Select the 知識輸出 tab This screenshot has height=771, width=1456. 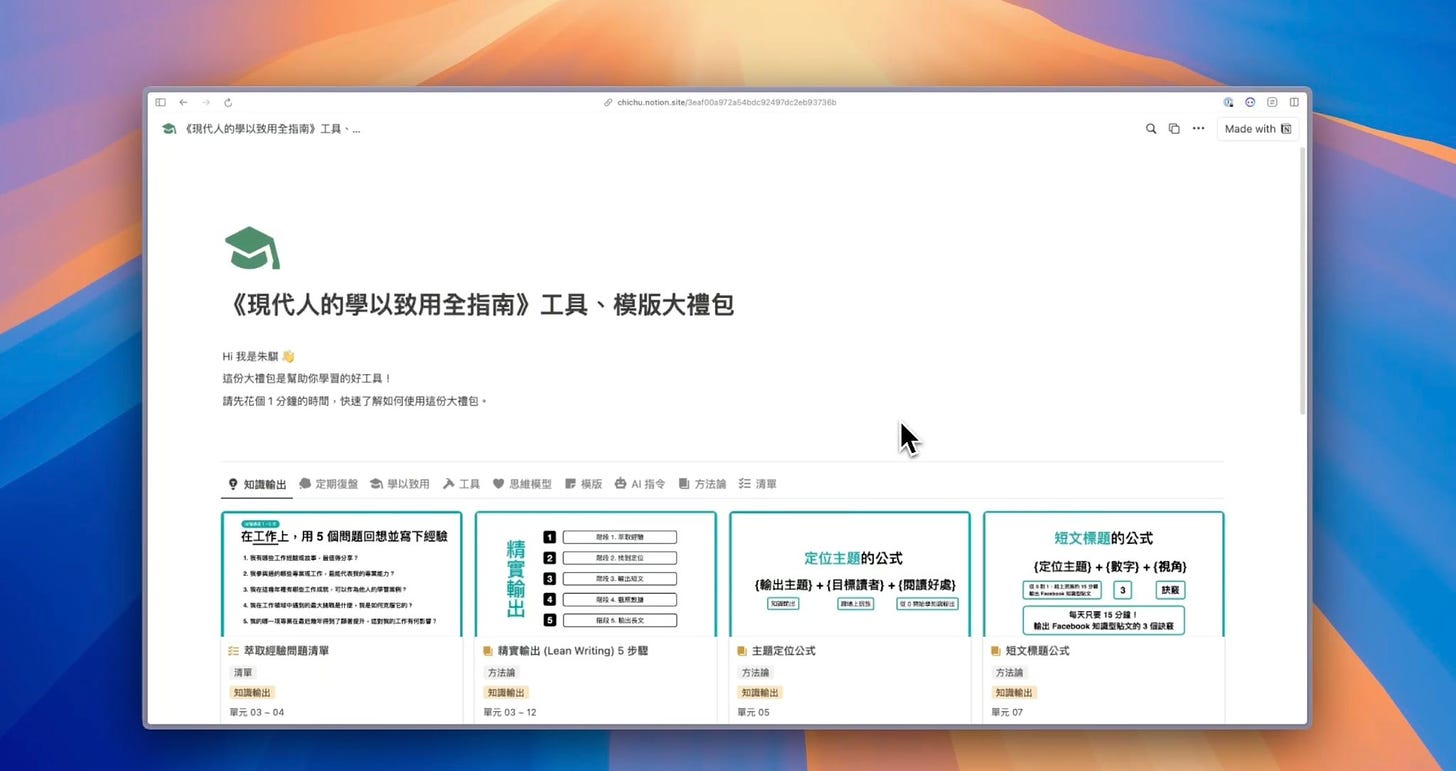coord(257,484)
